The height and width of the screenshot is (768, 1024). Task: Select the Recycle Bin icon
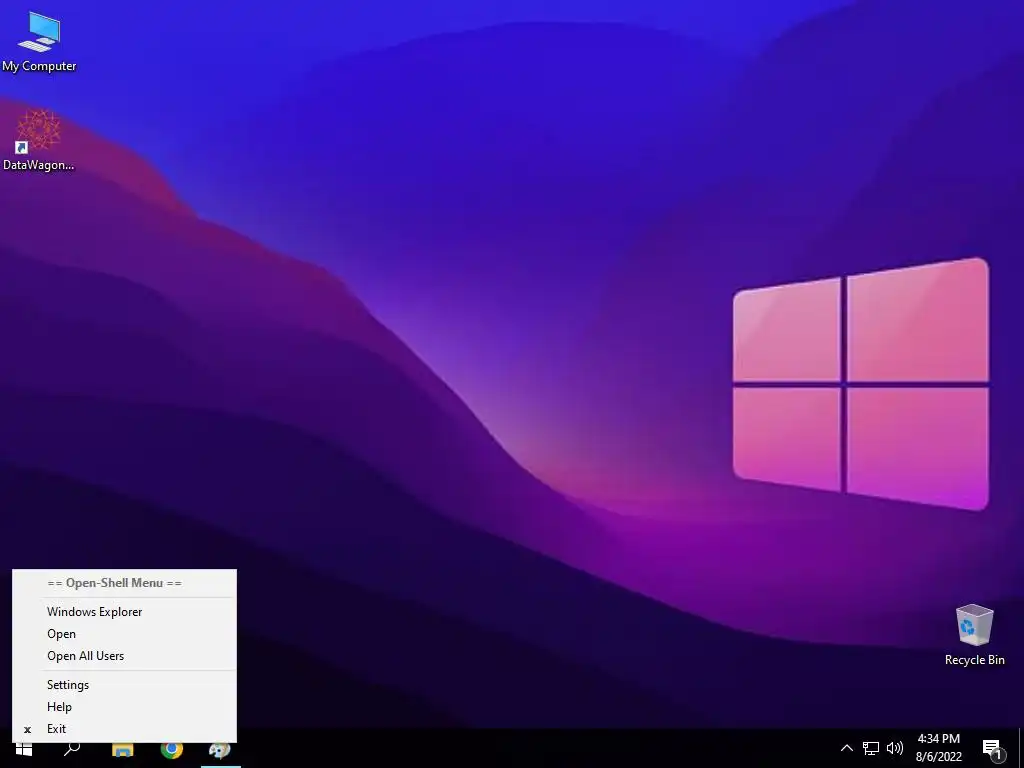point(974,635)
